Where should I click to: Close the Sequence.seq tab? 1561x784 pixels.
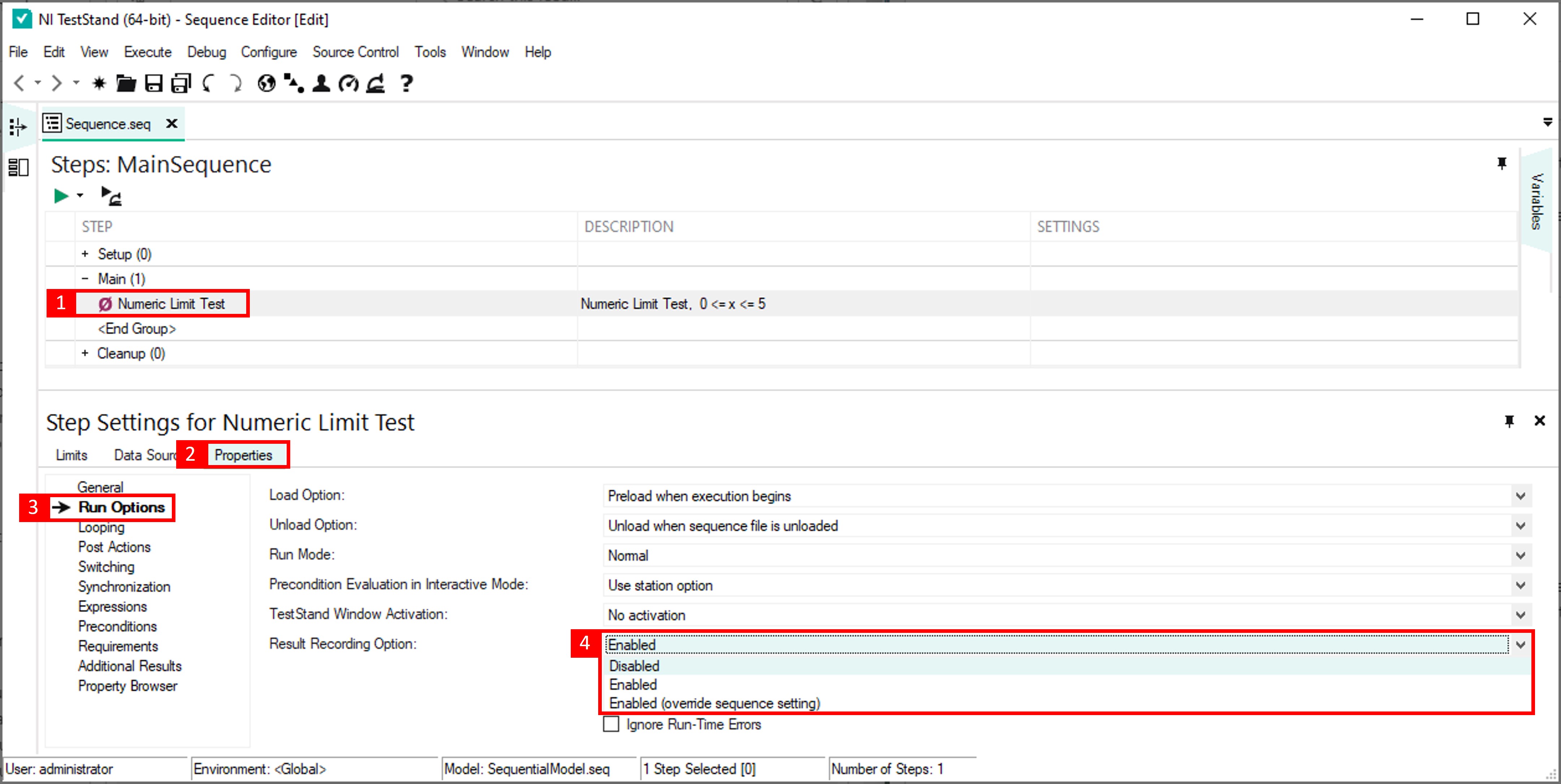tap(172, 123)
